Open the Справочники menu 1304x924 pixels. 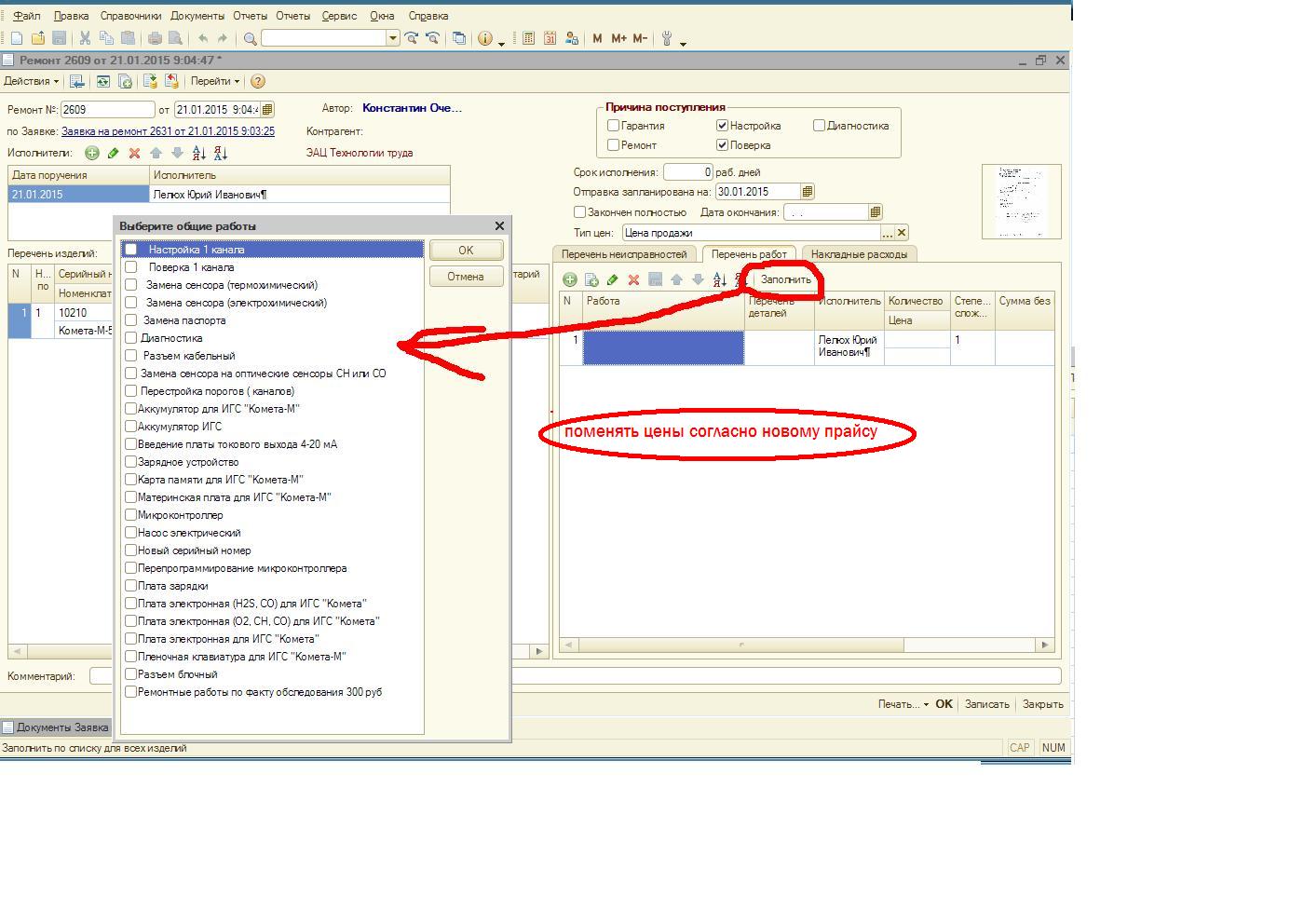[x=130, y=16]
